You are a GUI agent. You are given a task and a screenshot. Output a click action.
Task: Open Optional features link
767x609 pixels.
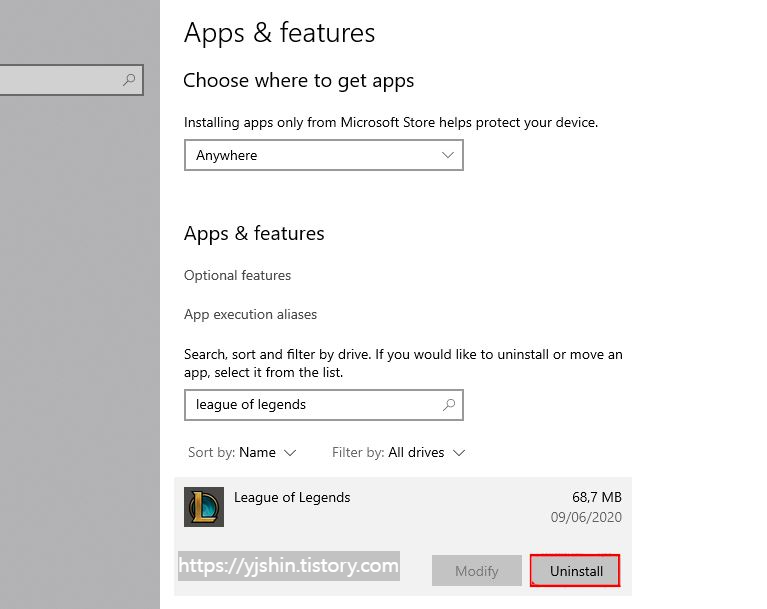[237, 275]
